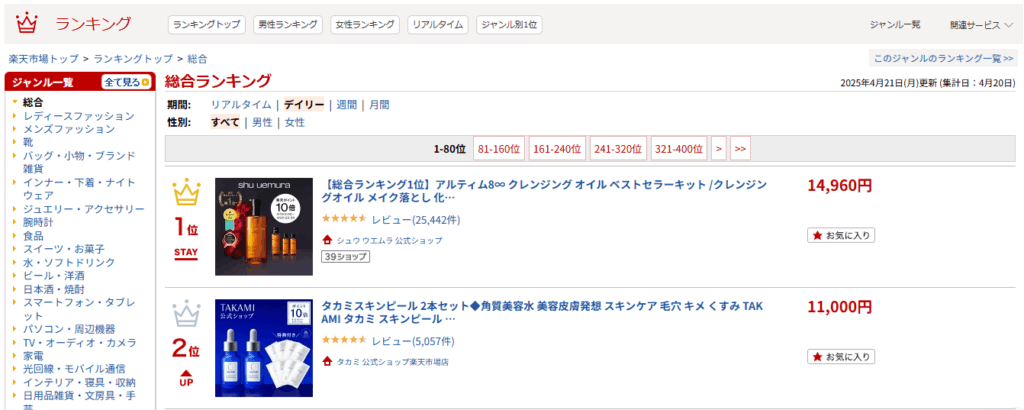Expand the 関連サービス dropdown
Image resolution: width=1024 pixels, height=410 pixels.
coord(982,25)
